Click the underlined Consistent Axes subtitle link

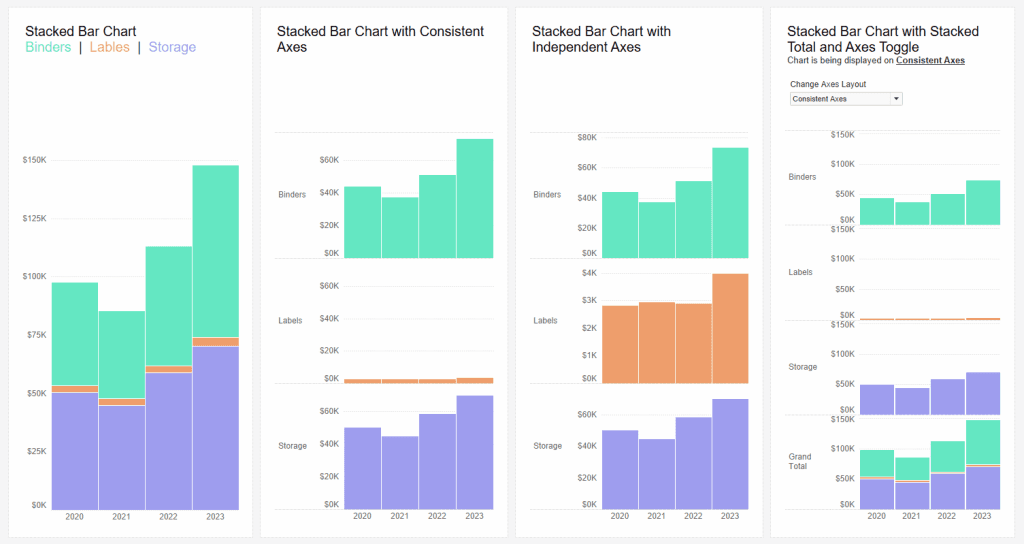930,61
